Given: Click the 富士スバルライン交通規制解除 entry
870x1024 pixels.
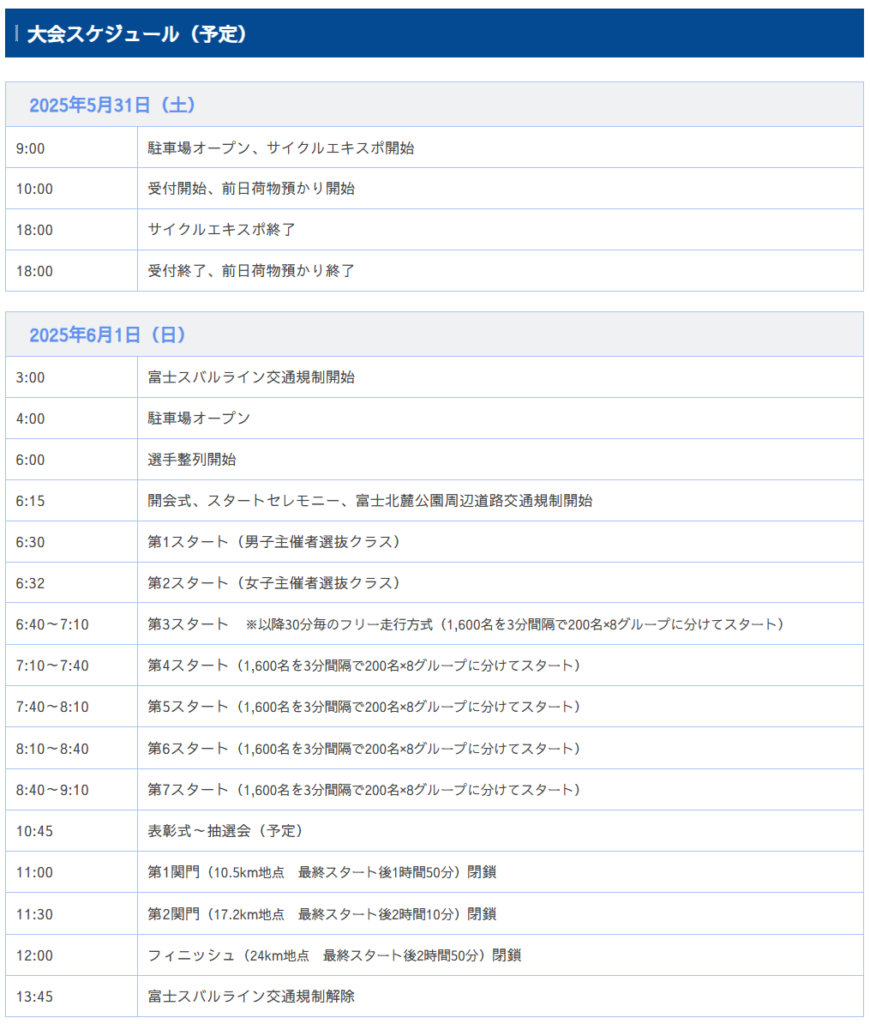Looking at the screenshot, I should [x=251, y=996].
